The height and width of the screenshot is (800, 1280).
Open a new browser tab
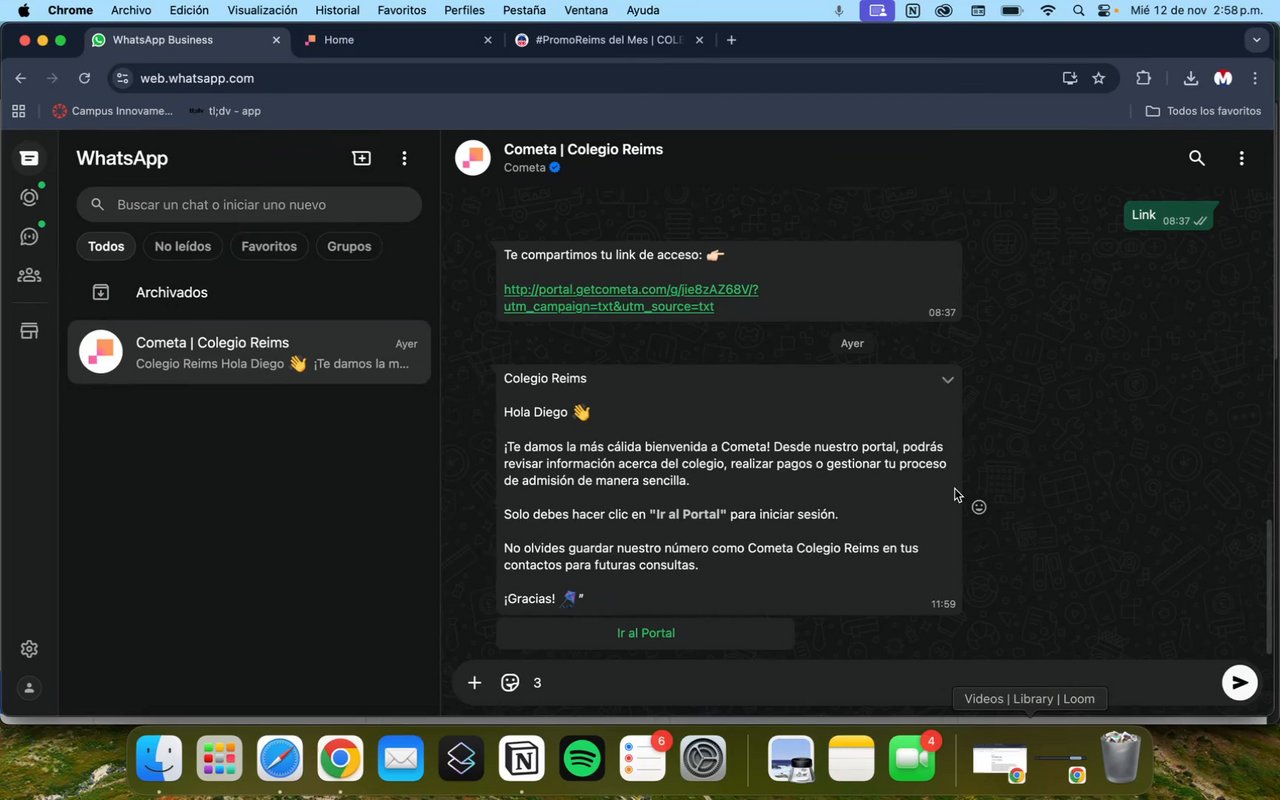point(731,40)
